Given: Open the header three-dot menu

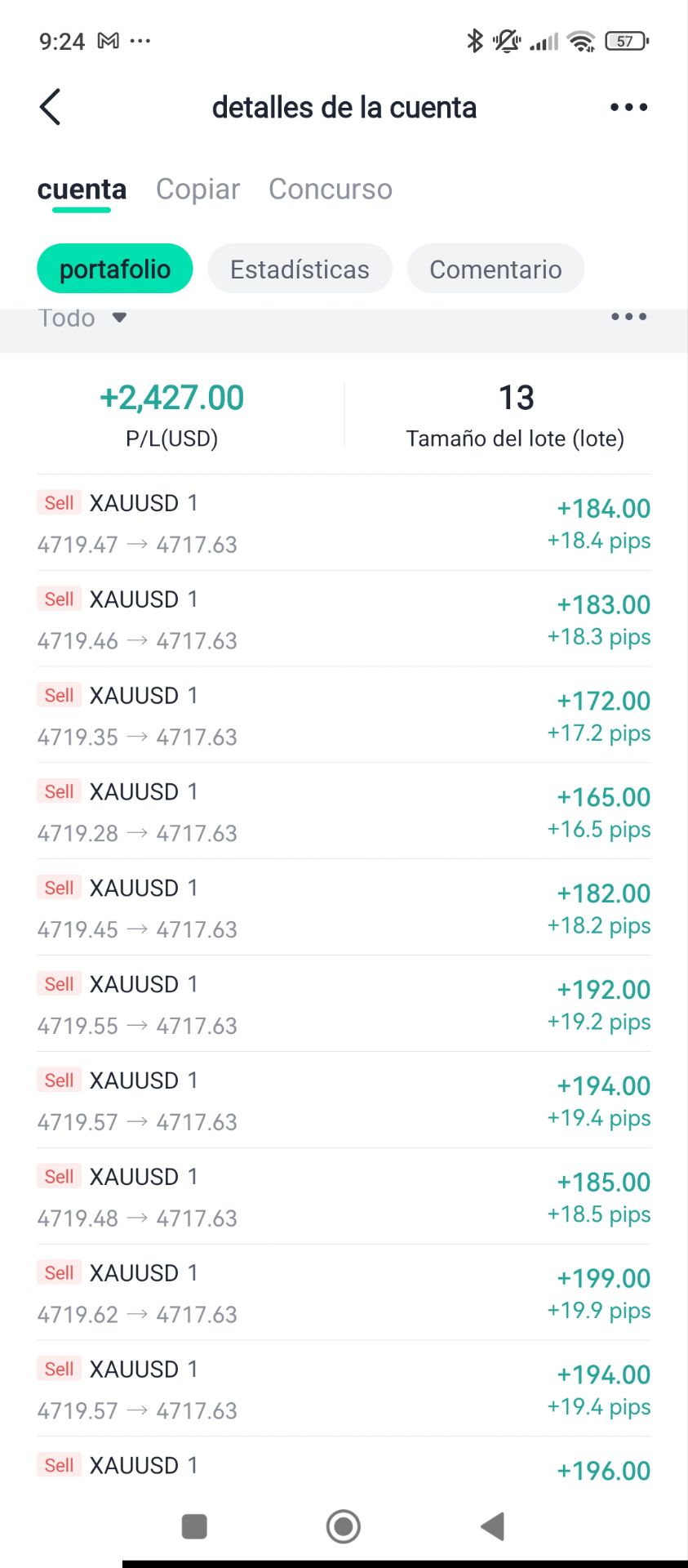Looking at the screenshot, I should click(x=628, y=107).
